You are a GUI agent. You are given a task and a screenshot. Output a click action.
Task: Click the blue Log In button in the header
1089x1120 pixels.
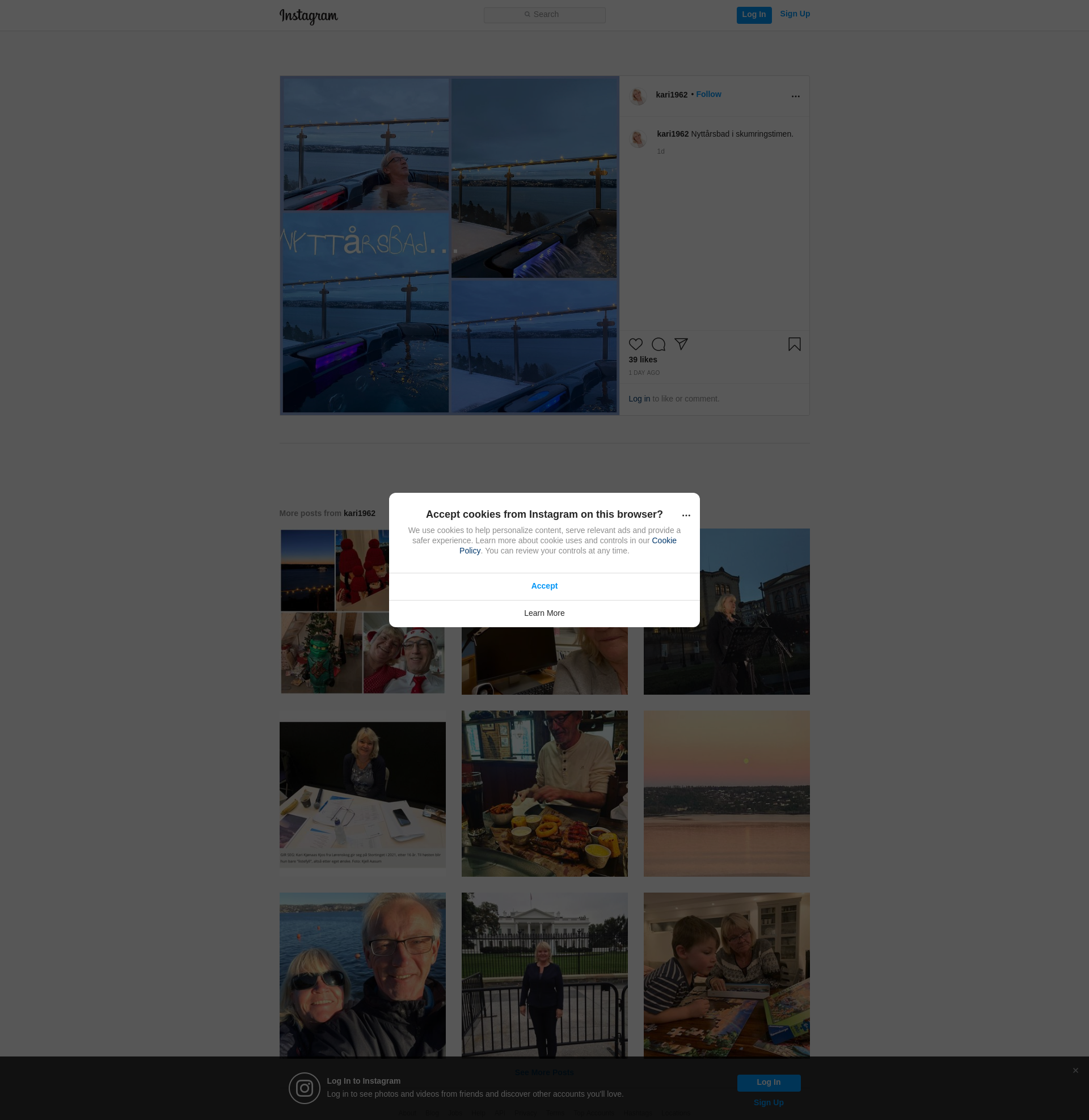click(753, 15)
